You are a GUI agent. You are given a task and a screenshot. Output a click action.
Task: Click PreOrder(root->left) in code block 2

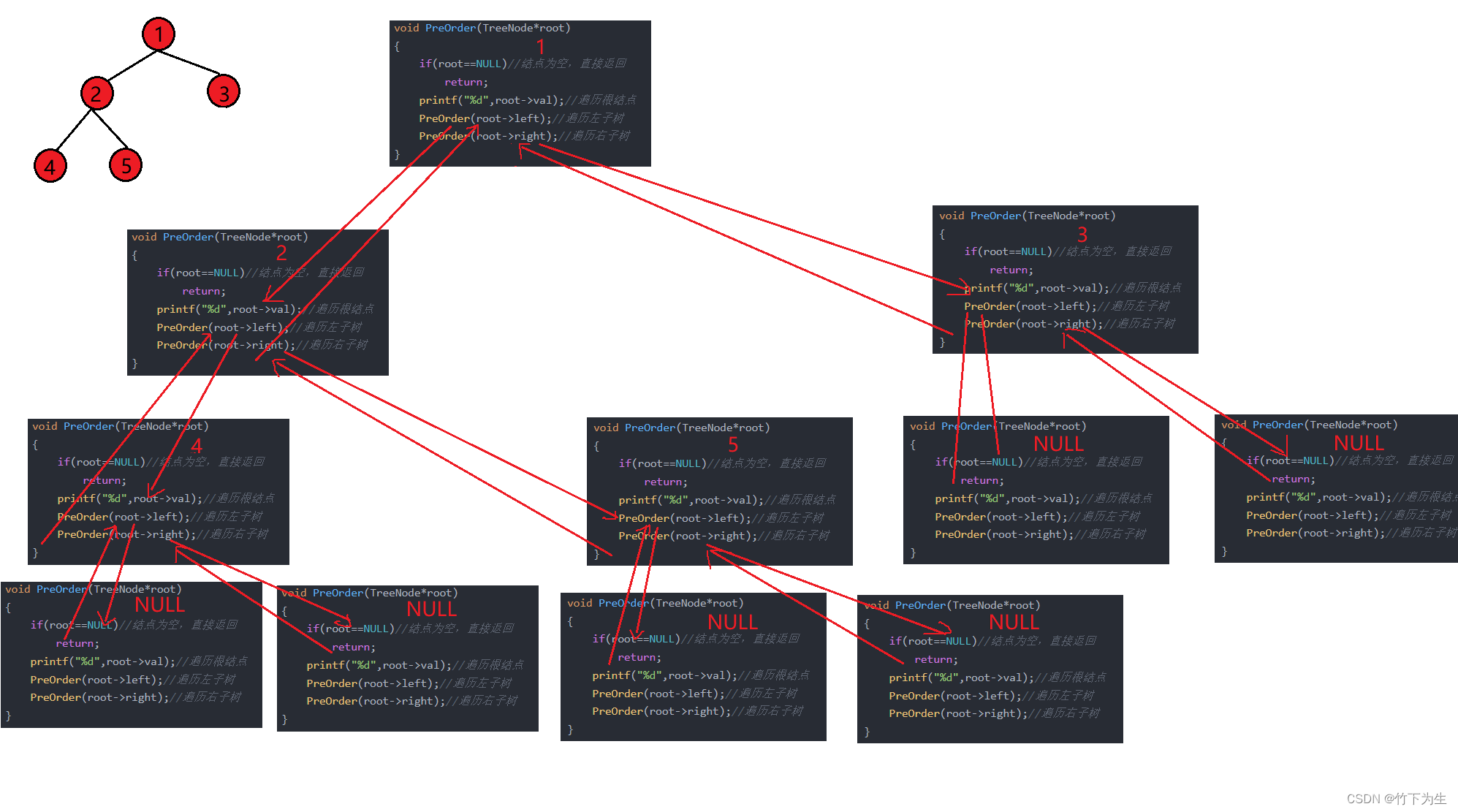[259, 327]
